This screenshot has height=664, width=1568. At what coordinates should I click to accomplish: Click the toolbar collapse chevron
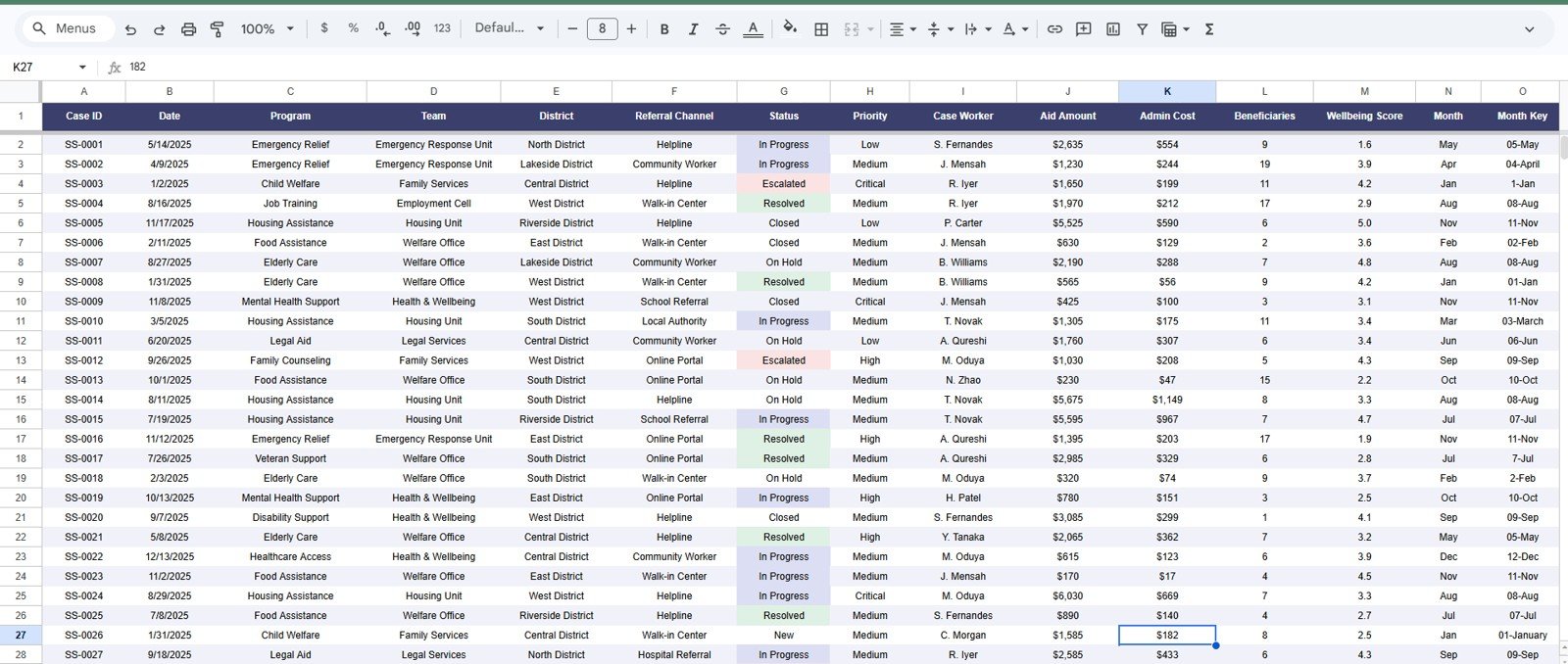point(1529,29)
